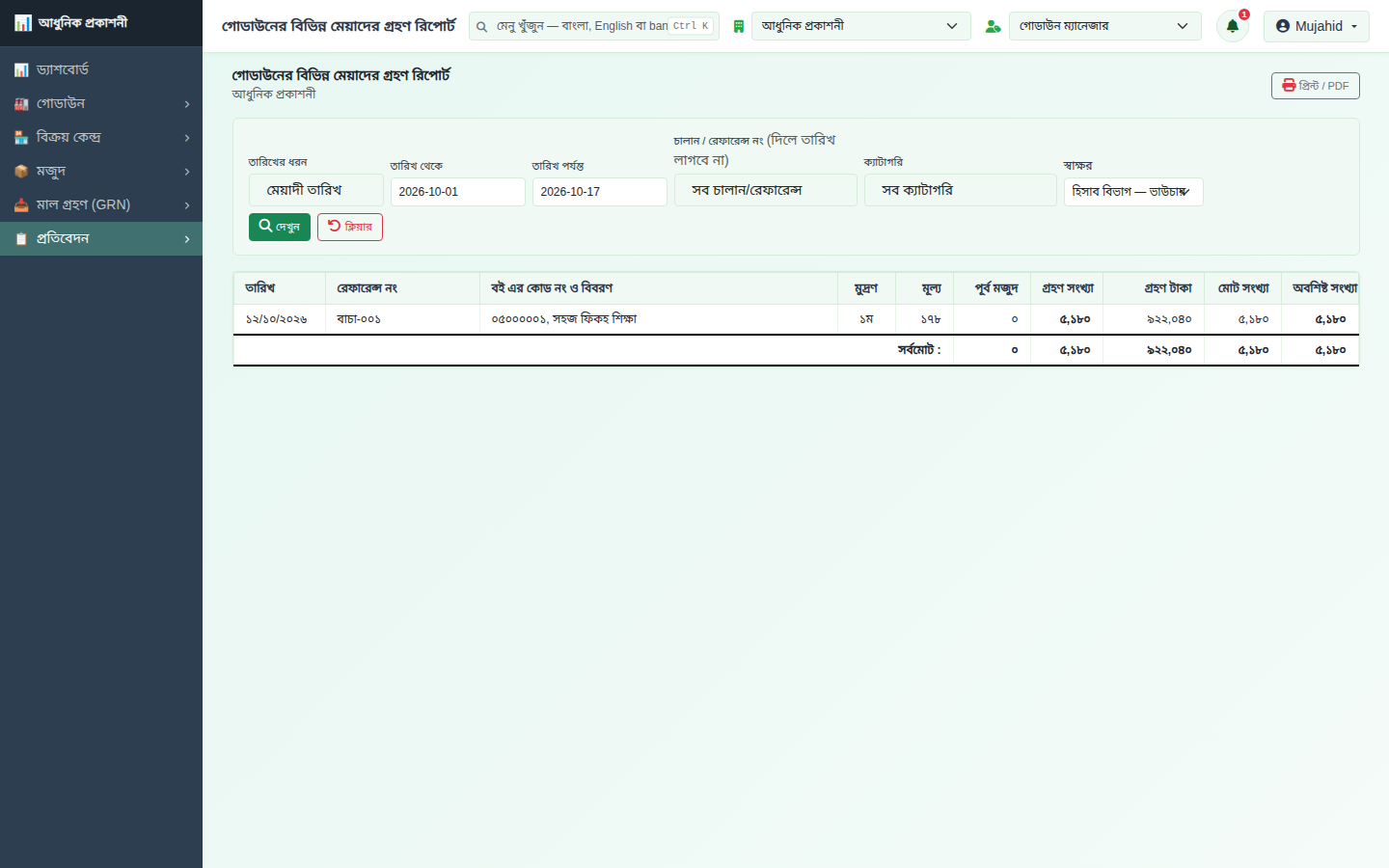Click the green দেখুন search button
The width and height of the screenshot is (1389, 868).
[x=280, y=227]
